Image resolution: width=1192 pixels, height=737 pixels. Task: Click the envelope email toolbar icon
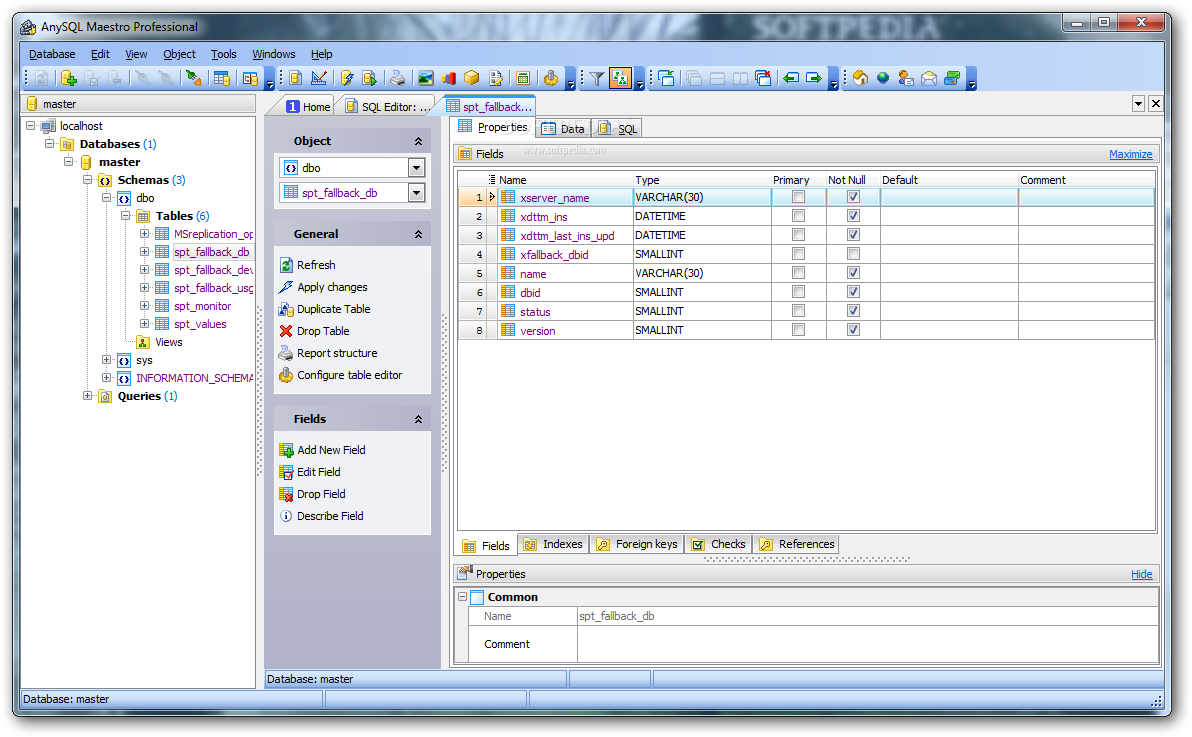[929, 78]
